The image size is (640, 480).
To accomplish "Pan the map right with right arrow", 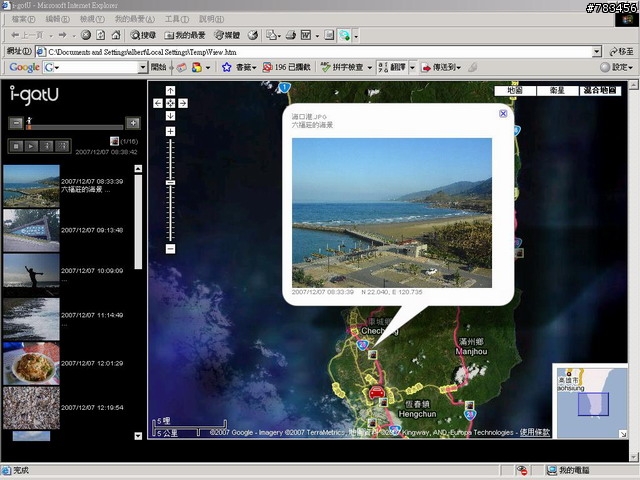I will [x=183, y=103].
